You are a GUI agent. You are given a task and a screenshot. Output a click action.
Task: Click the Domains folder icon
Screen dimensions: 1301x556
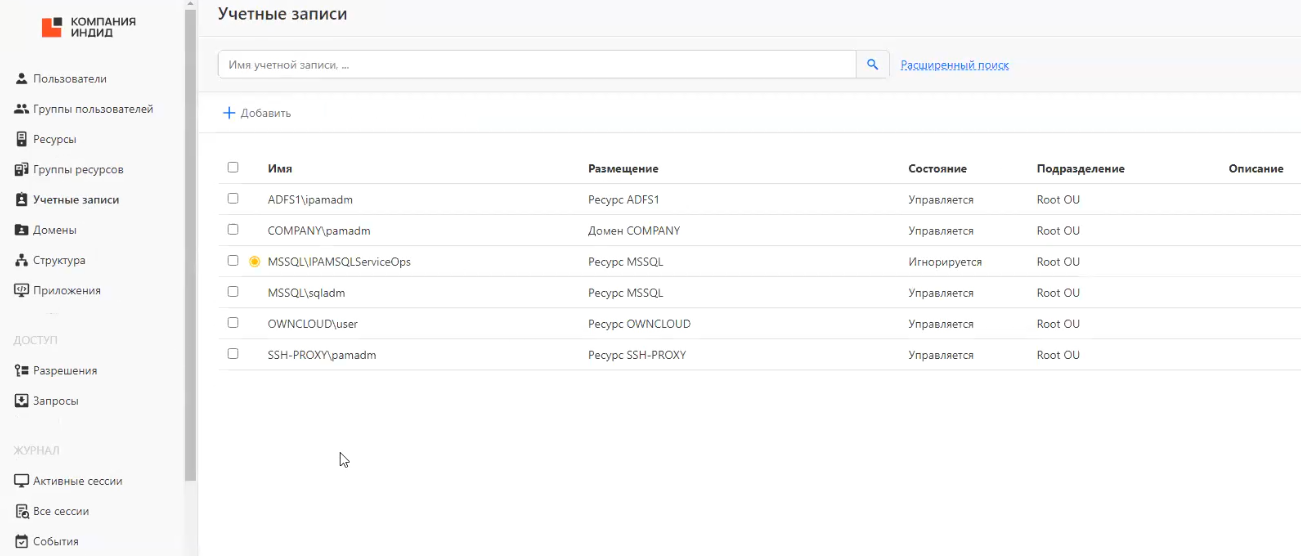[21, 230]
